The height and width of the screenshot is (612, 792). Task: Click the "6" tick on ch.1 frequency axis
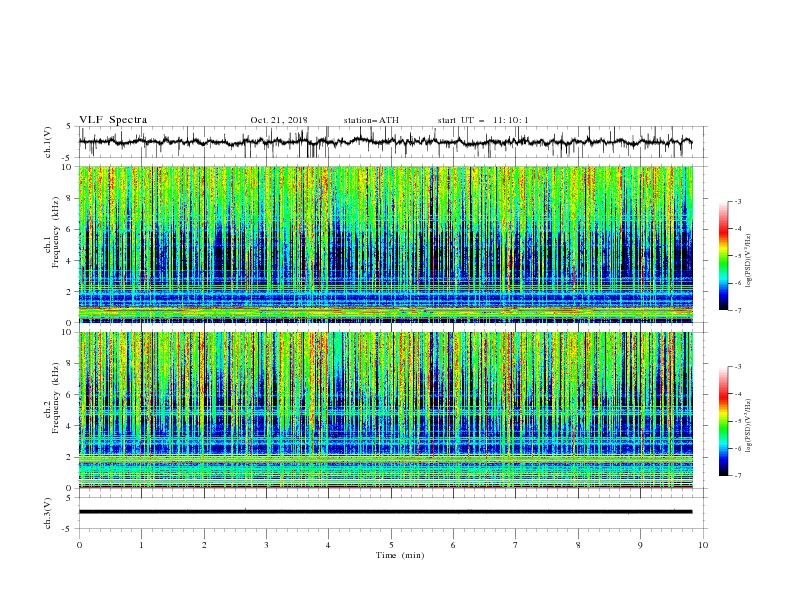pos(70,229)
